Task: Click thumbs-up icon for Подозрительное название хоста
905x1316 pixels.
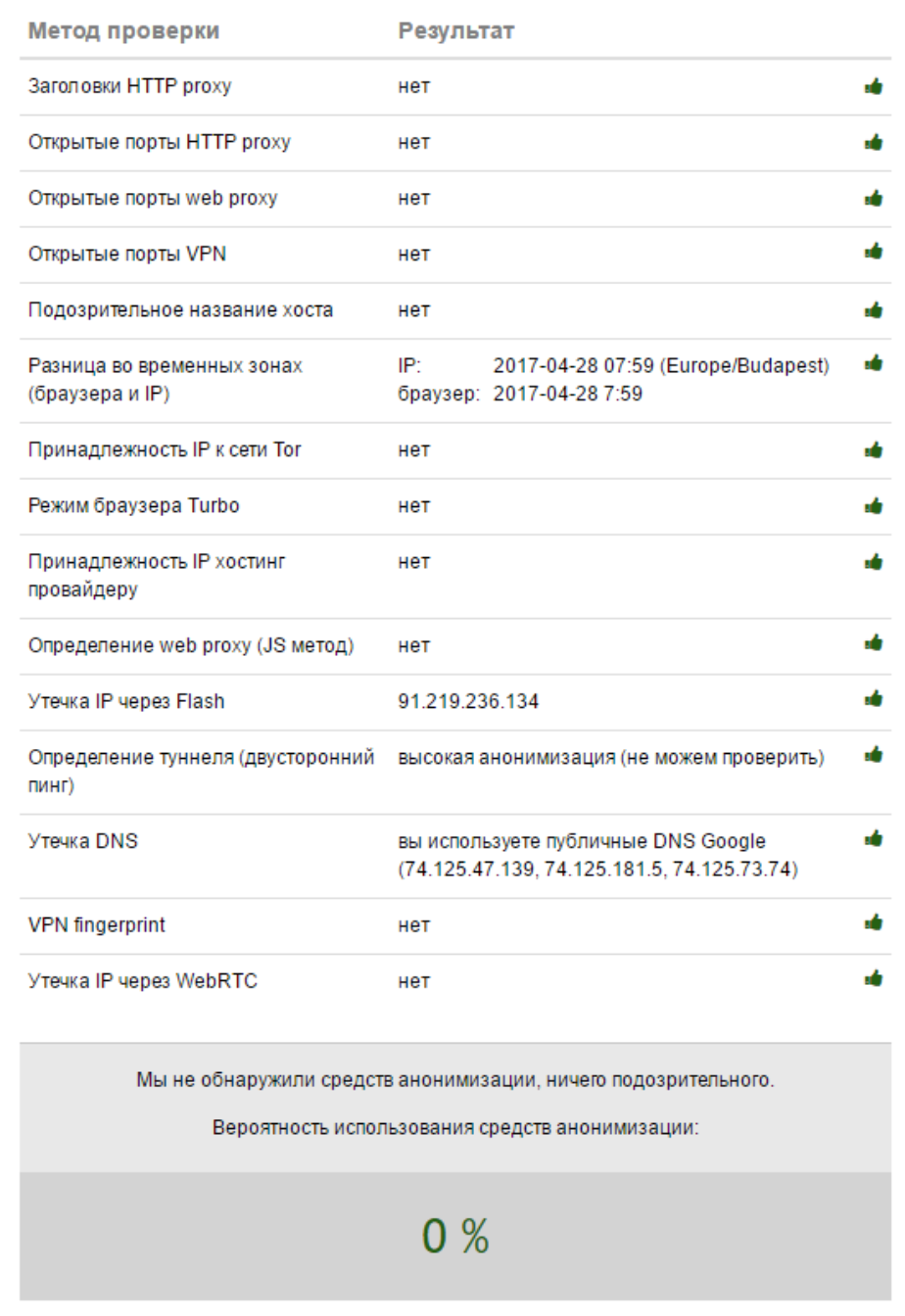Action: click(873, 310)
